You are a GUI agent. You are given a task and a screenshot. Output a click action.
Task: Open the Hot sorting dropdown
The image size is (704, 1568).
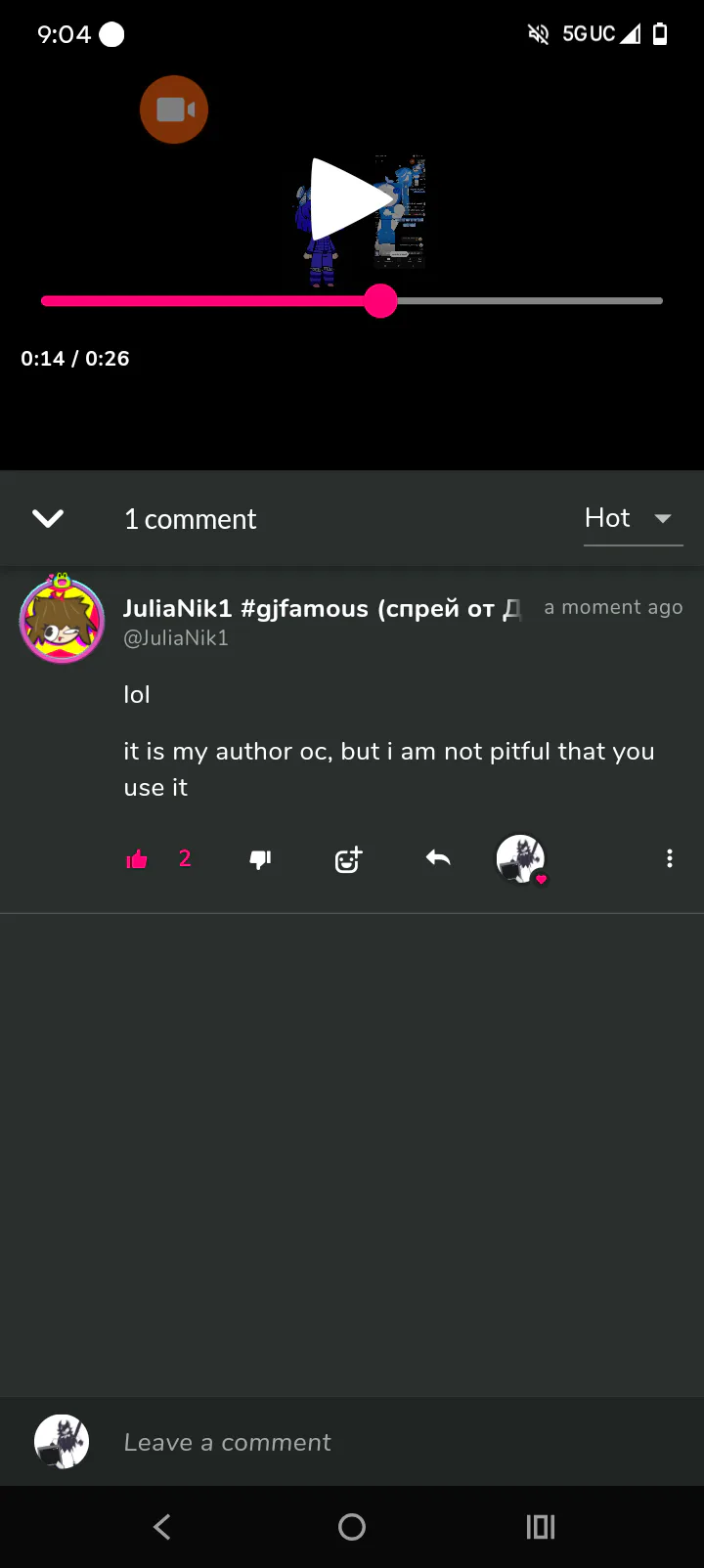click(633, 518)
